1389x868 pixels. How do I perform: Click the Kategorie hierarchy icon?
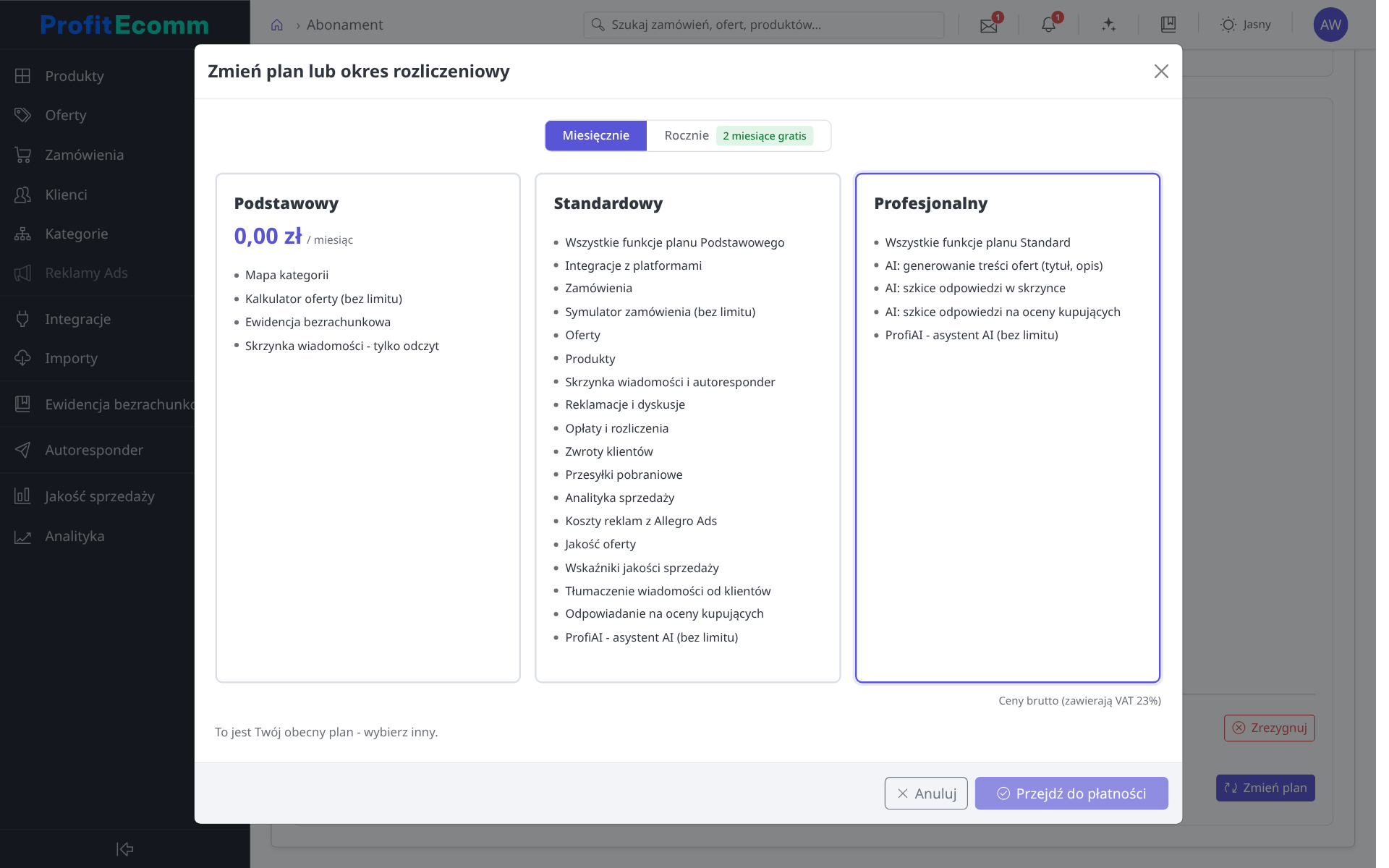22,234
